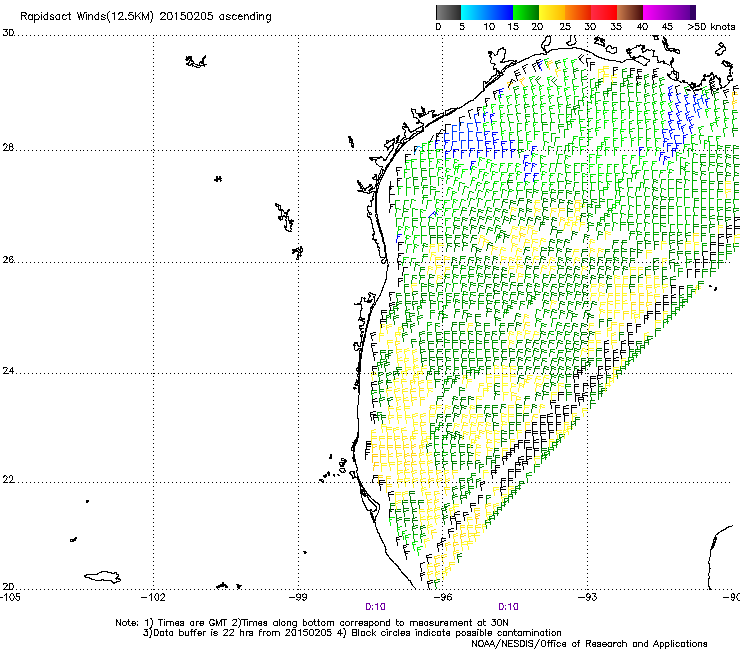Select the cyan-blue 5-15 knots color segment
The height and width of the screenshot is (650, 740).
[x=487, y=12]
